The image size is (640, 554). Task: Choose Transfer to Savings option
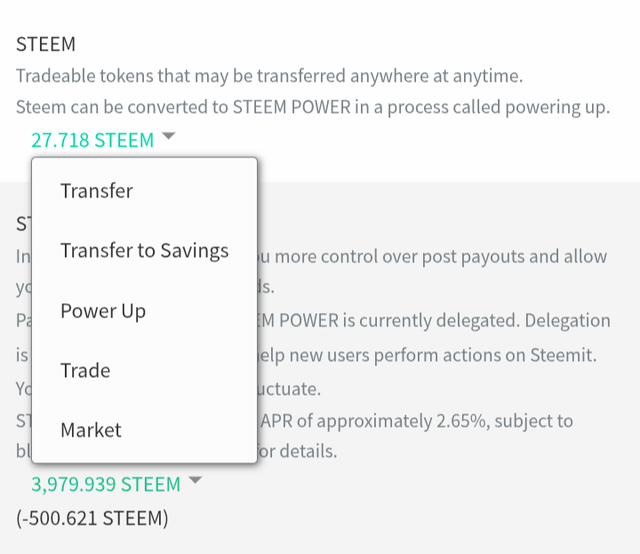pos(144,251)
